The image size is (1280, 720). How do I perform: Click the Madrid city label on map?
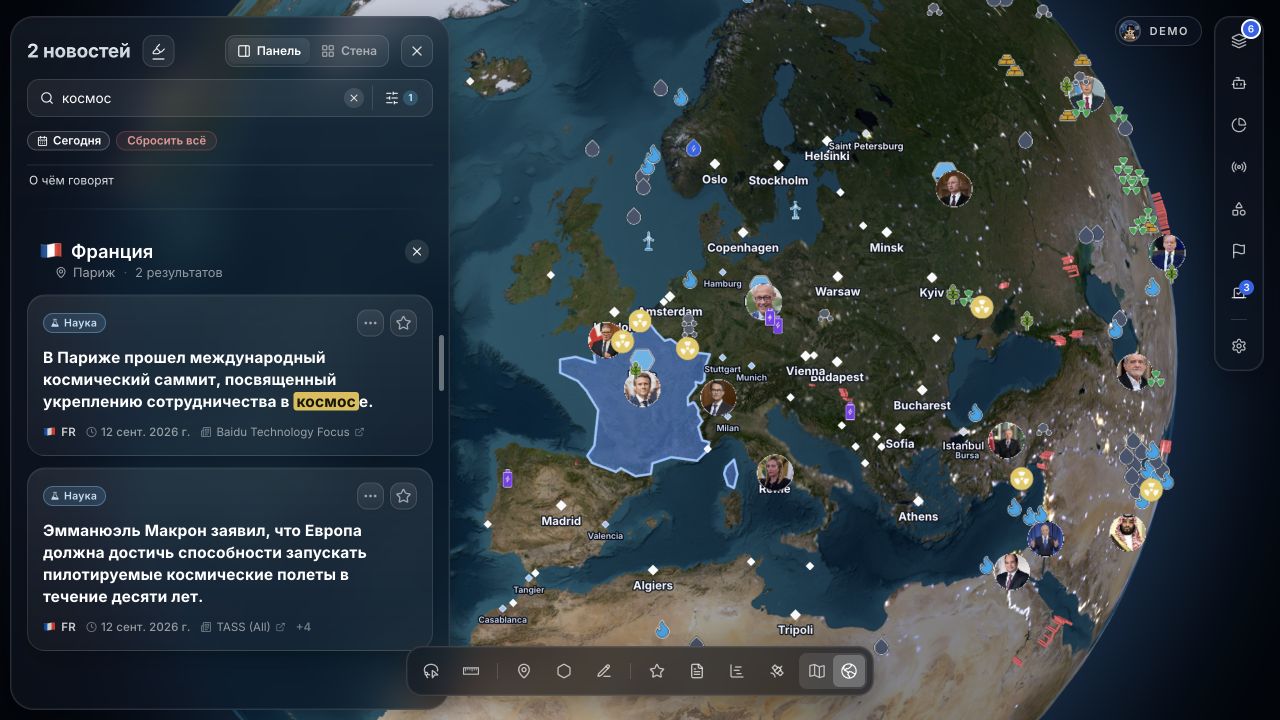[561, 521]
